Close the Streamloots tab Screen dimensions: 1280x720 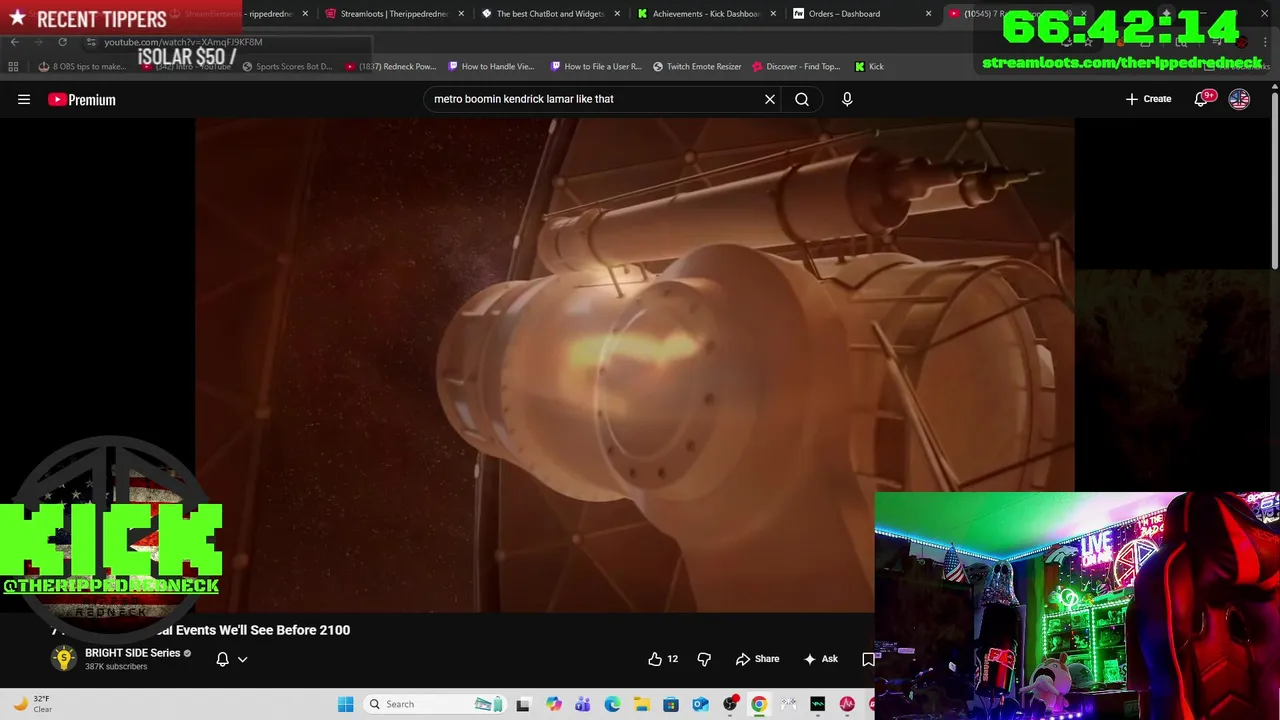click(x=461, y=14)
